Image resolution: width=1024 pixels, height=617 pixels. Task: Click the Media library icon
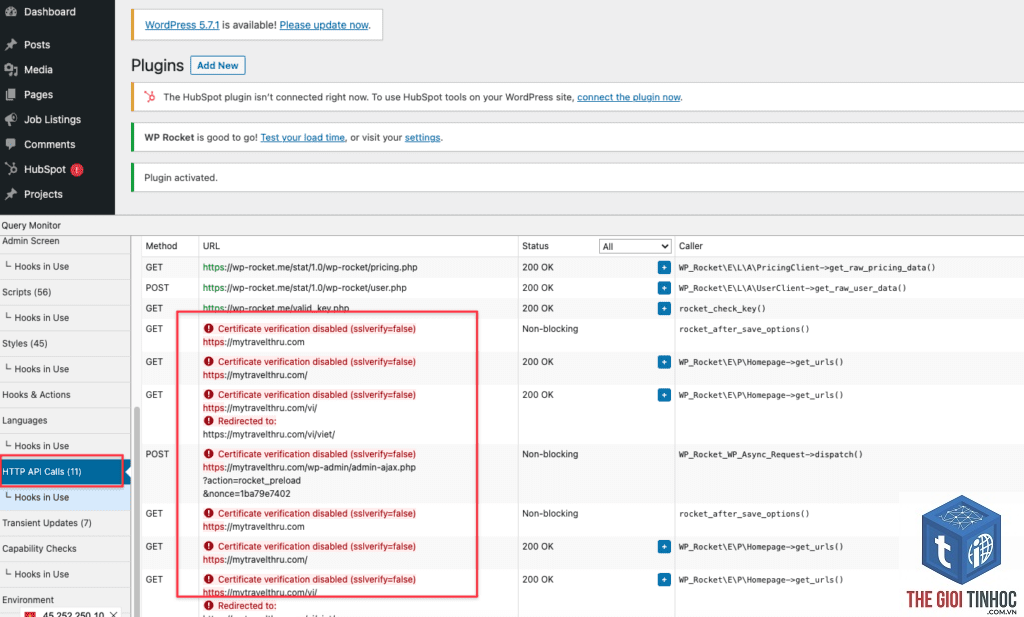[11, 69]
